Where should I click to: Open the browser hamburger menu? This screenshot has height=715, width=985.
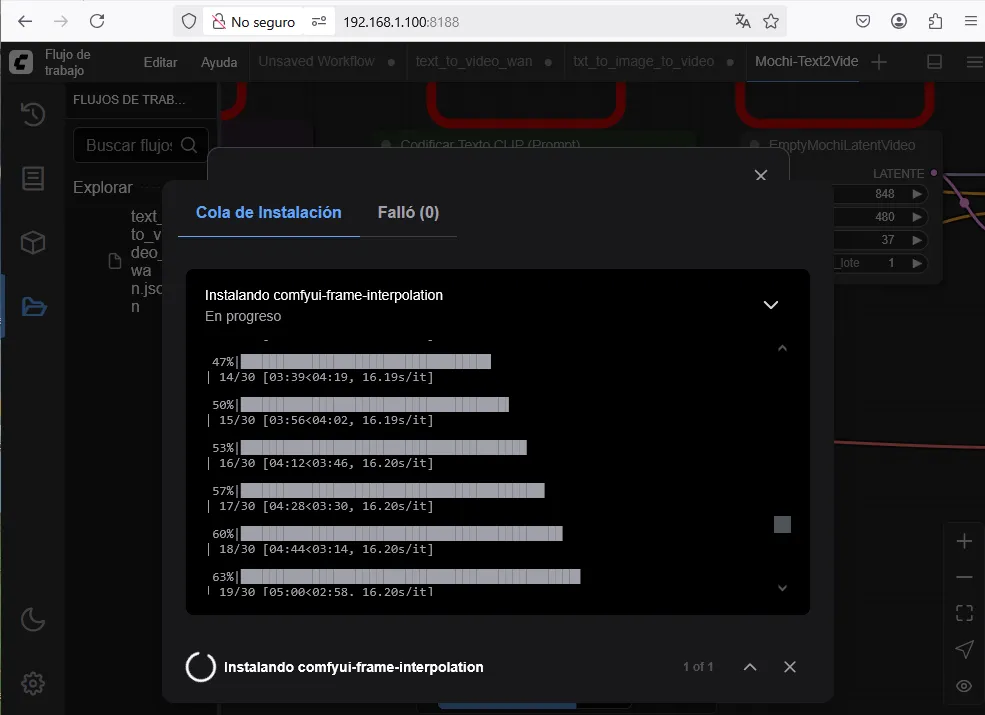tap(971, 21)
